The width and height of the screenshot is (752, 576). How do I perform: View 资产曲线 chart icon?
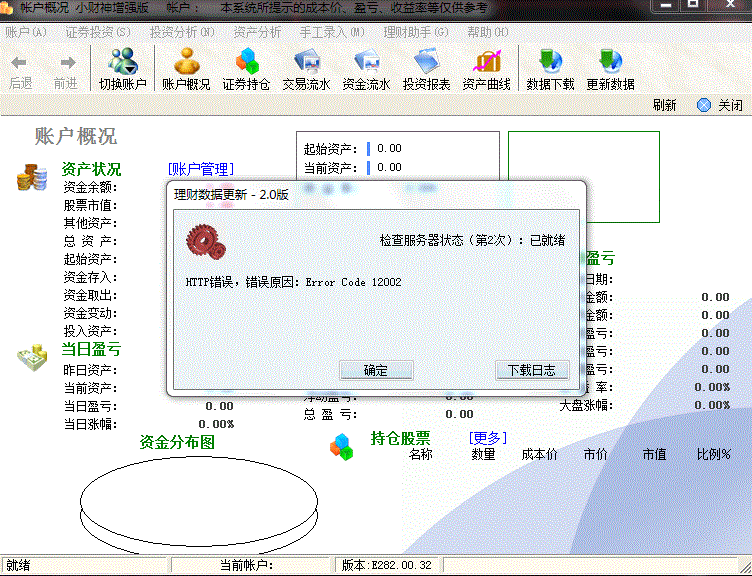pyautogui.click(x=487, y=69)
